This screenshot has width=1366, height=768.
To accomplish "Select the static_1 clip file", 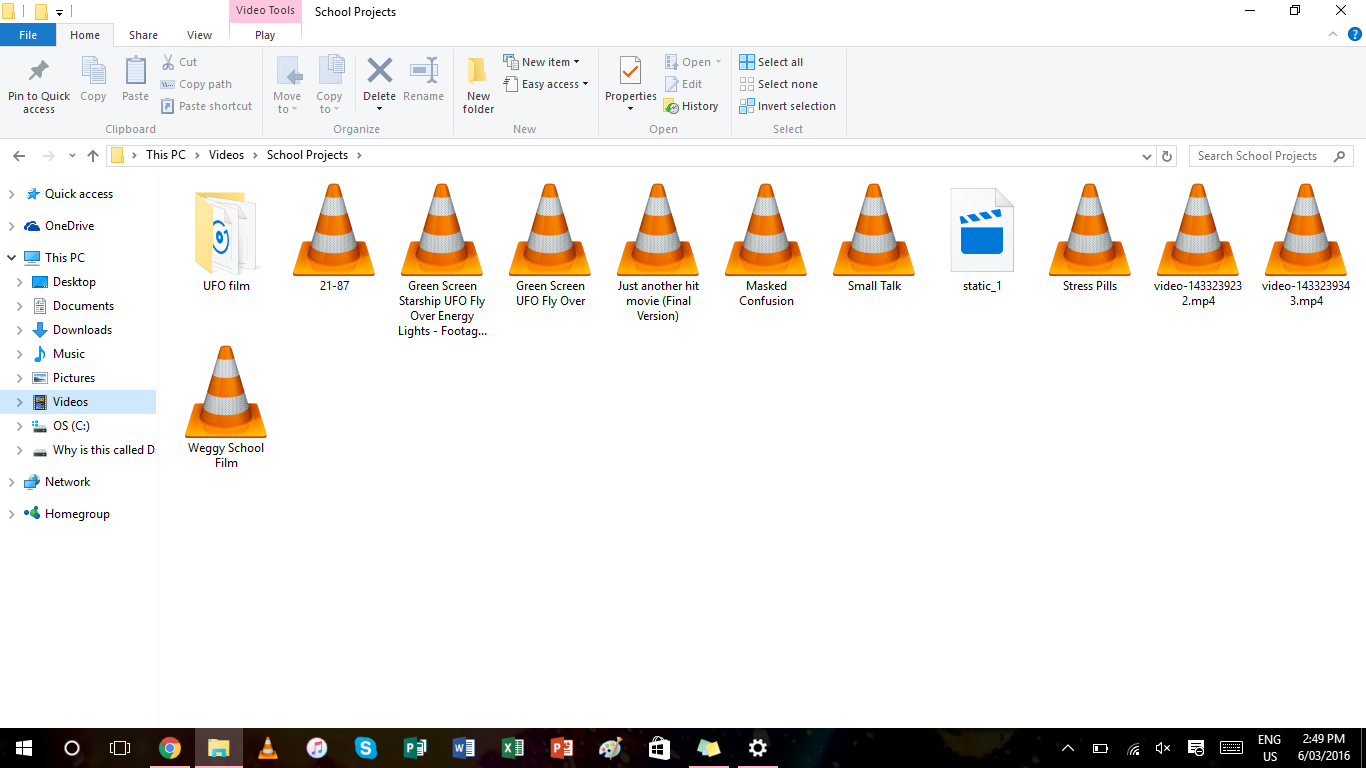I will click(982, 238).
